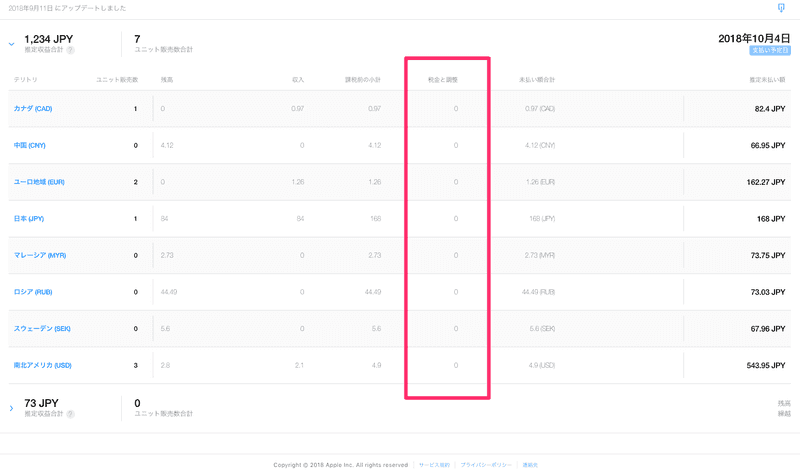Select the 67.96 JPY estimated payment value

[x=768, y=330]
